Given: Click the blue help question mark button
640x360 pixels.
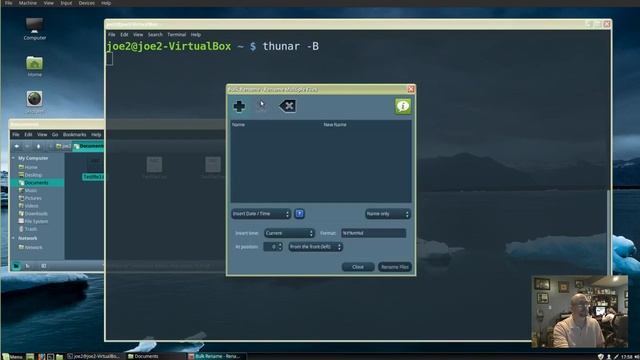Looking at the screenshot, I should (x=299, y=213).
